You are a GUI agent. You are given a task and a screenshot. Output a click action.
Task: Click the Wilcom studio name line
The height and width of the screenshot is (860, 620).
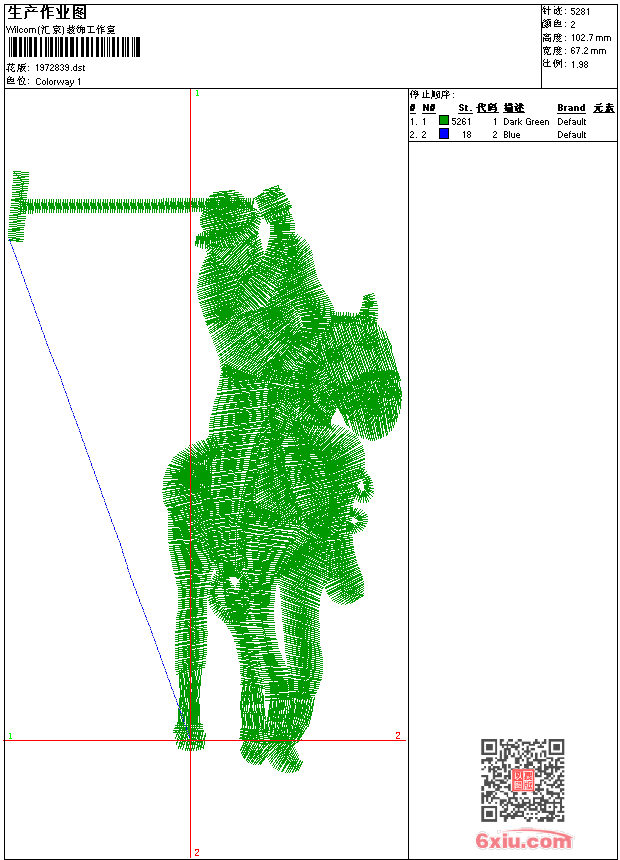[x=60, y=30]
